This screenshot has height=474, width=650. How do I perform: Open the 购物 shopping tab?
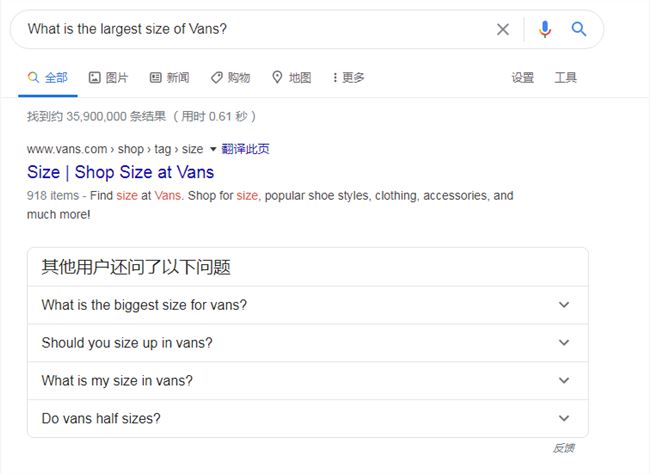point(230,78)
